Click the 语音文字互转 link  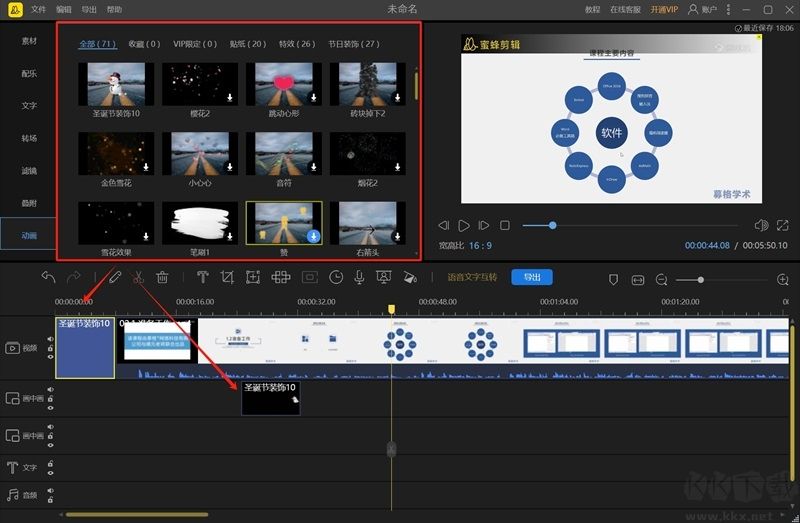pos(472,277)
